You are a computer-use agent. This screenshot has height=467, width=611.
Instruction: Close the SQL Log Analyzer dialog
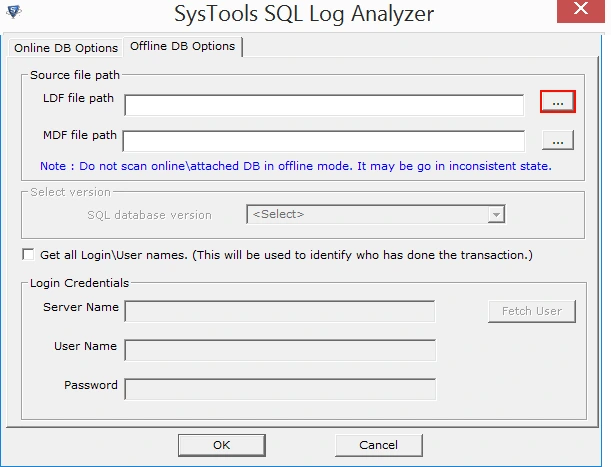point(580,10)
